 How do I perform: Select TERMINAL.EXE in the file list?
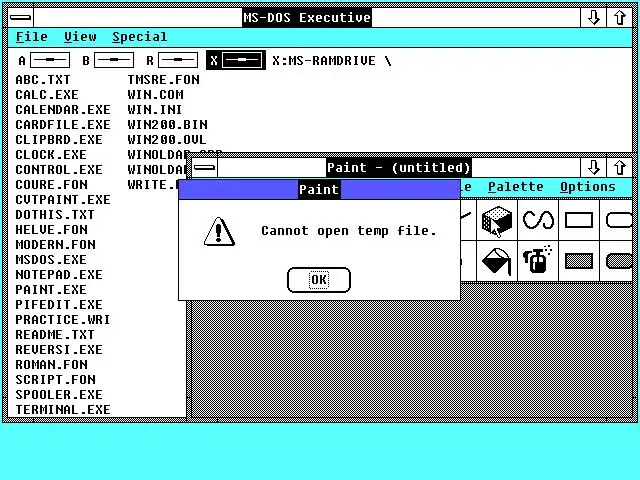[63, 410]
